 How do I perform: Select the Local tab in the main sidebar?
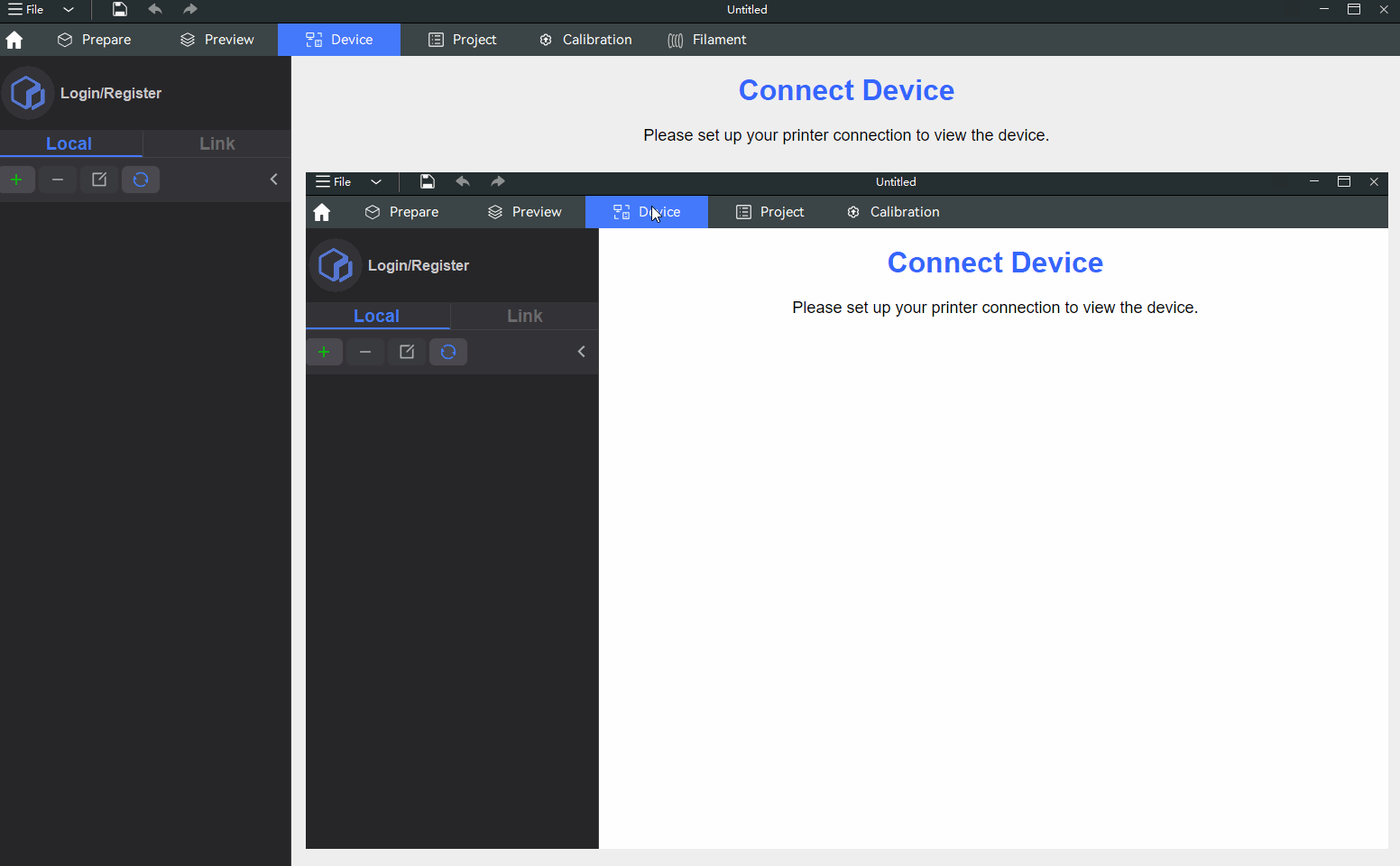[x=69, y=143]
